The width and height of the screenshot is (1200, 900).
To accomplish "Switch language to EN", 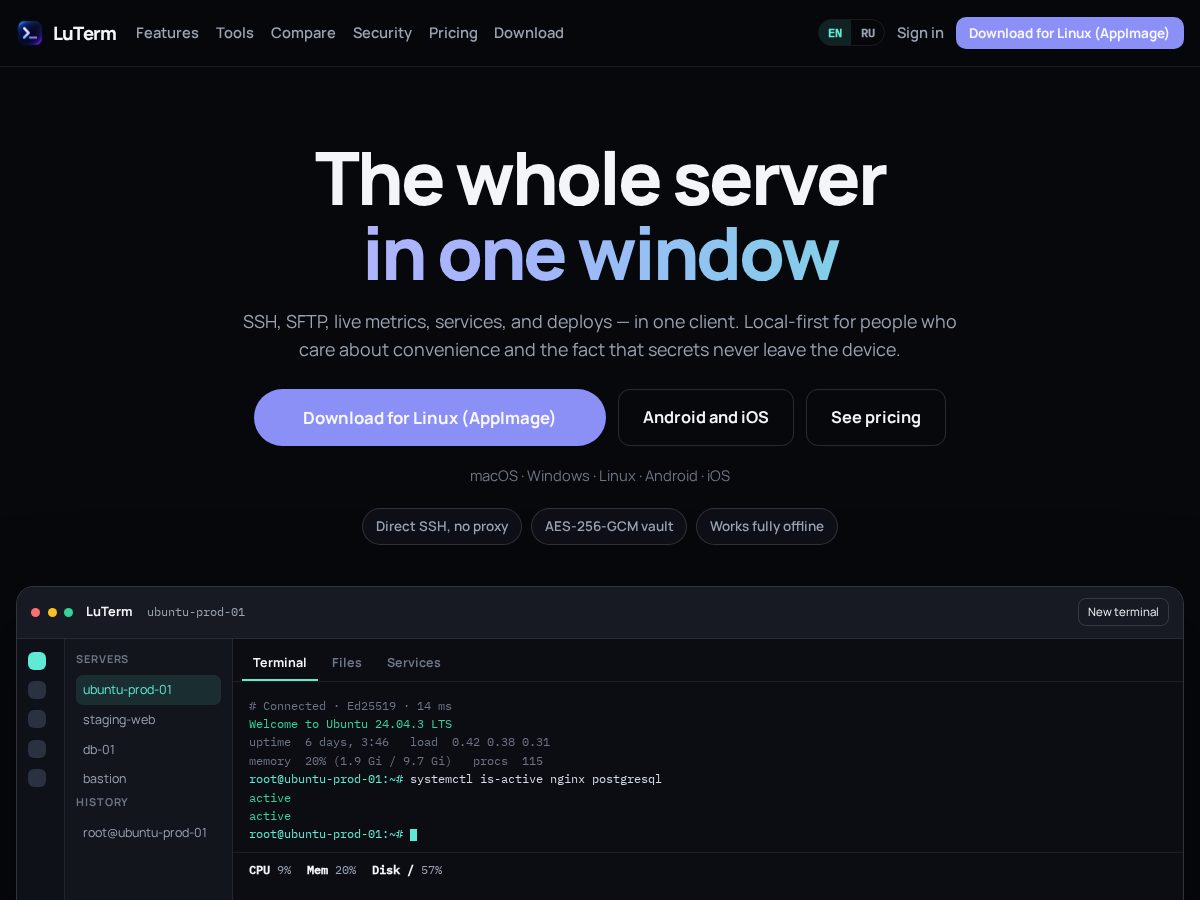I will click(x=835, y=33).
